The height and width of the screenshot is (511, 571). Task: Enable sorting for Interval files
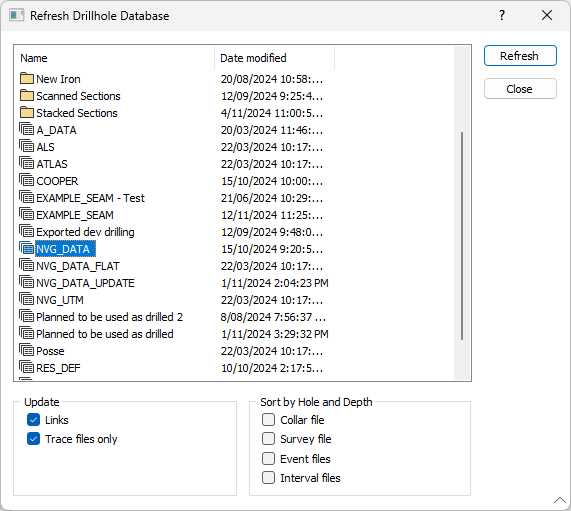point(268,477)
